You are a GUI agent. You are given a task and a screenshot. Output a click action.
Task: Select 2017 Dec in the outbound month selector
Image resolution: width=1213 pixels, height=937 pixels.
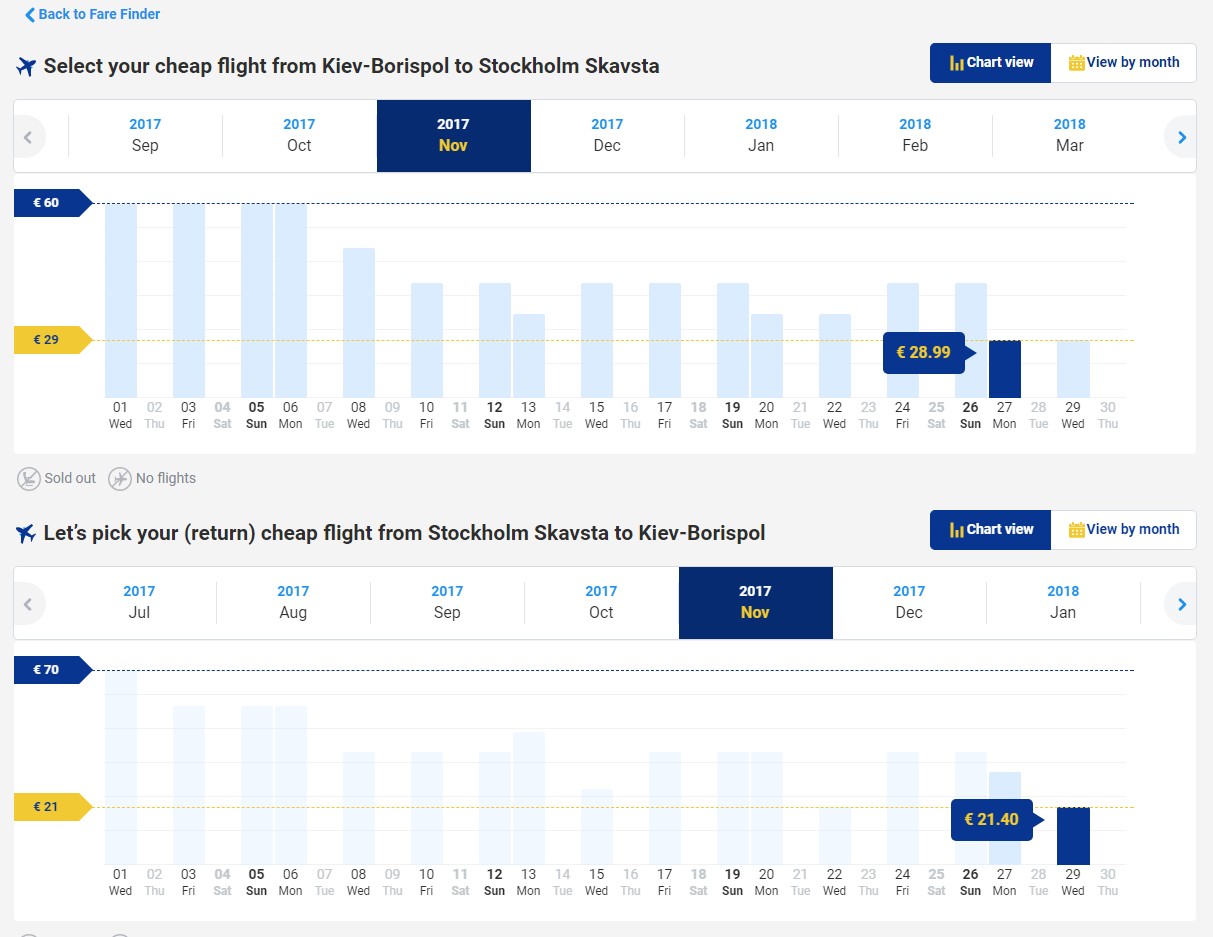coord(607,135)
